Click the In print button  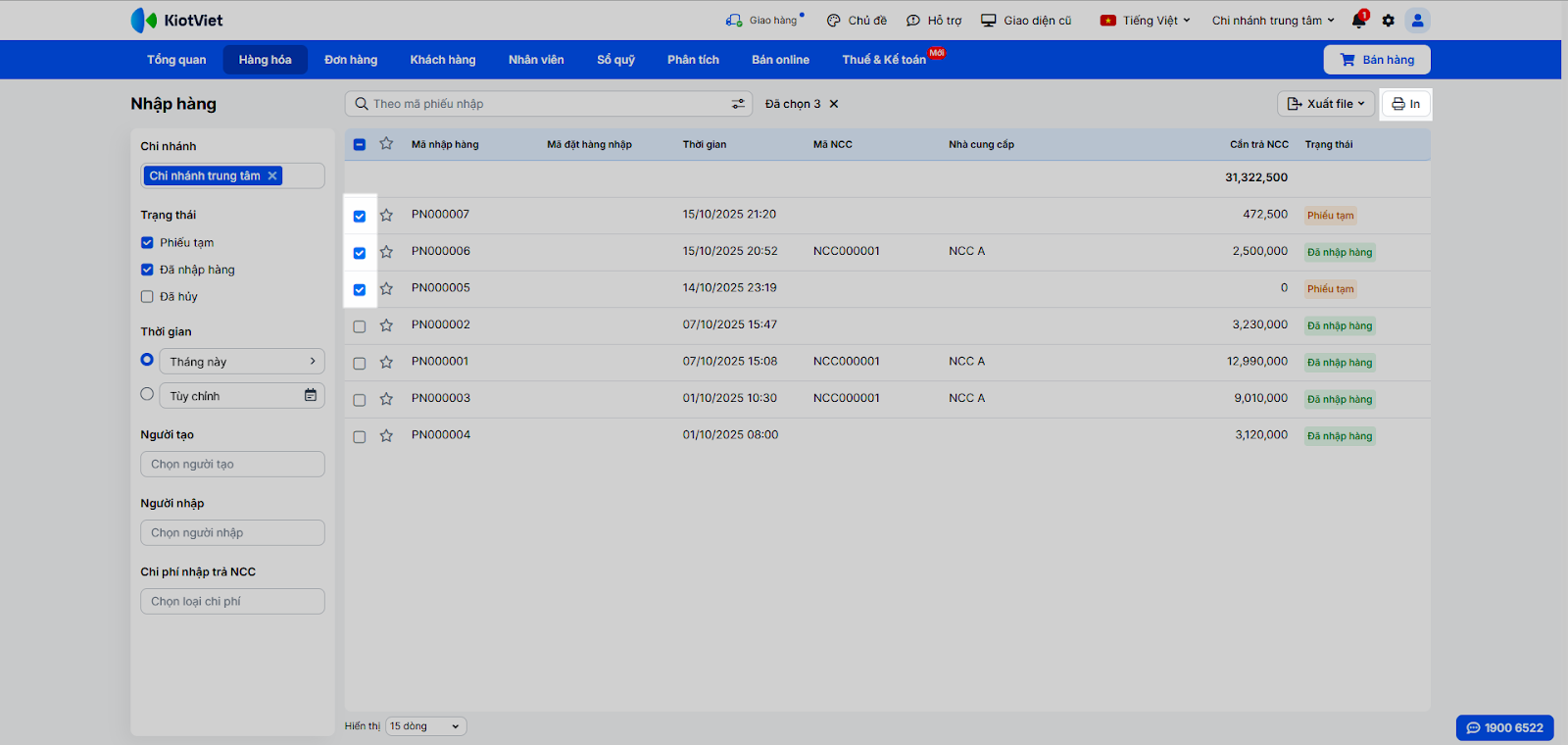pyautogui.click(x=1406, y=104)
